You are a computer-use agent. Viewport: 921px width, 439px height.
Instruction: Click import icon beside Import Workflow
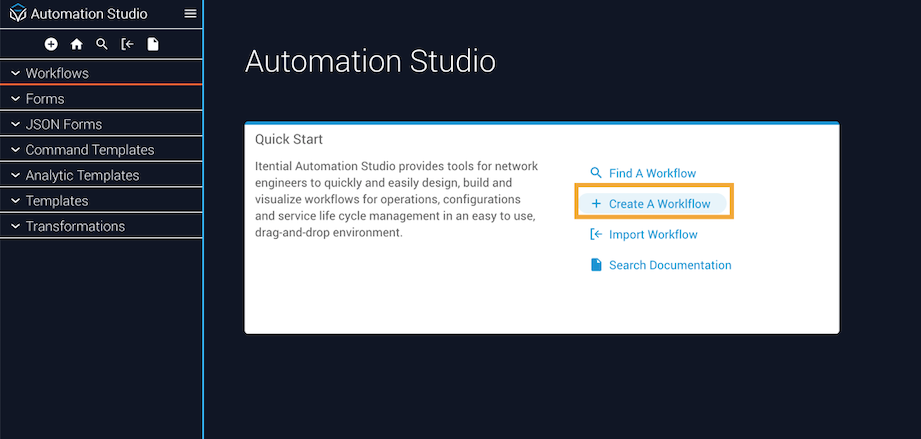(x=596, y=234)
